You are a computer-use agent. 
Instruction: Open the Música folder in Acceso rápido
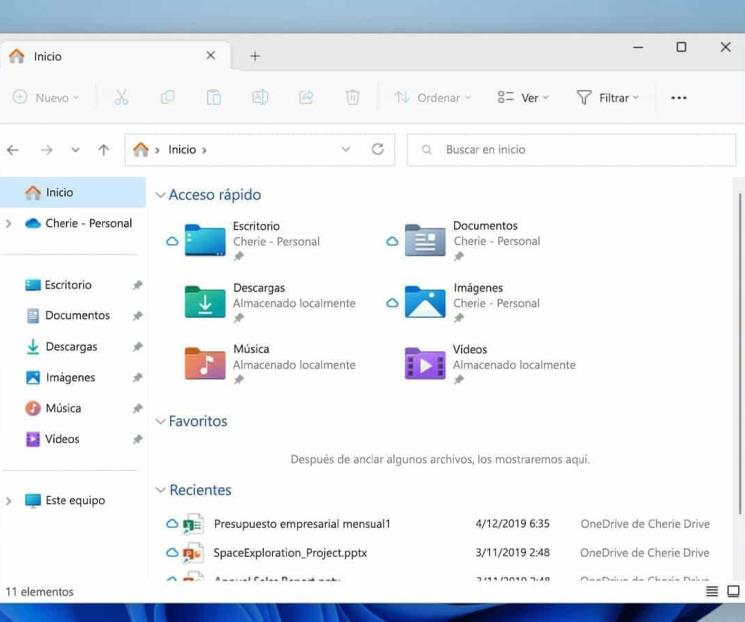coord(271,364)
